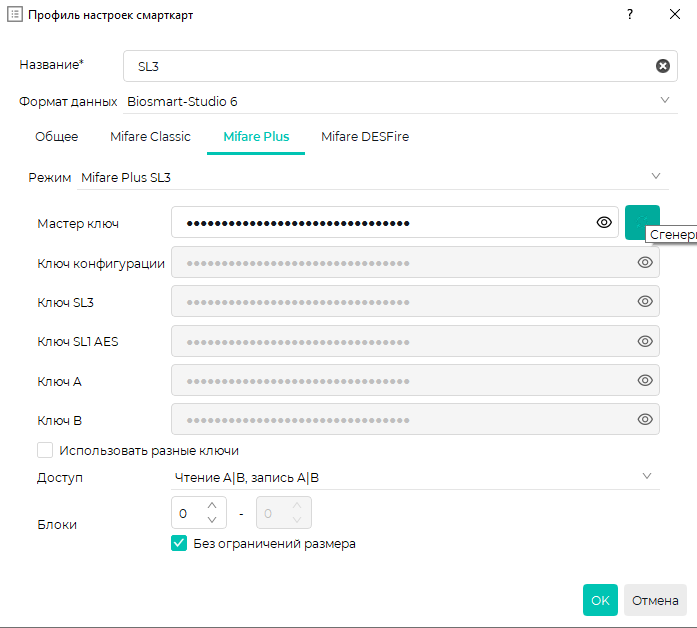Enable Использовать разные ключи checkbox
Screen dimensions: 697x628
click(45, 450)
